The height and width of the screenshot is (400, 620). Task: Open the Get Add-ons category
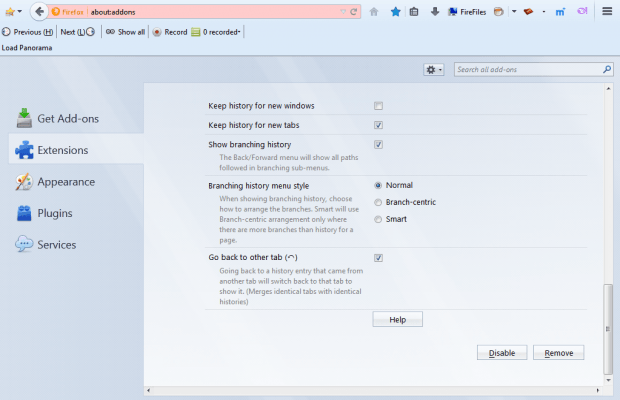coord(76,119)
